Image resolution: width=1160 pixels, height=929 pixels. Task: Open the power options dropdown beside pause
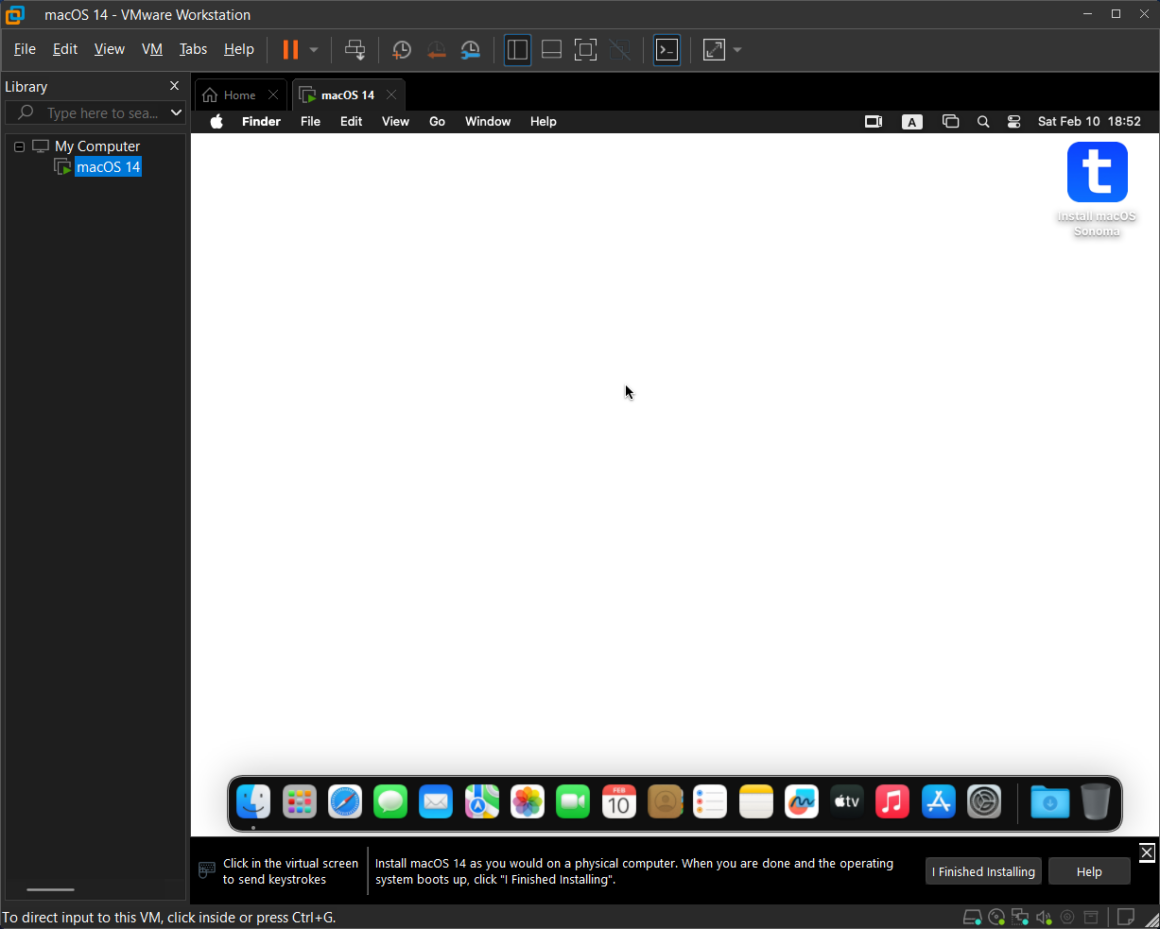coord(314,50)
